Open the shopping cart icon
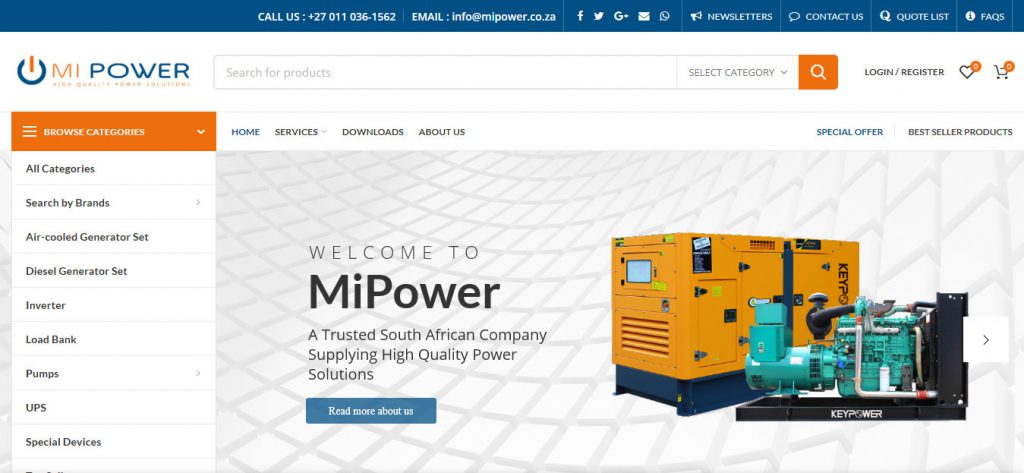 click(x=1000, y=72)
